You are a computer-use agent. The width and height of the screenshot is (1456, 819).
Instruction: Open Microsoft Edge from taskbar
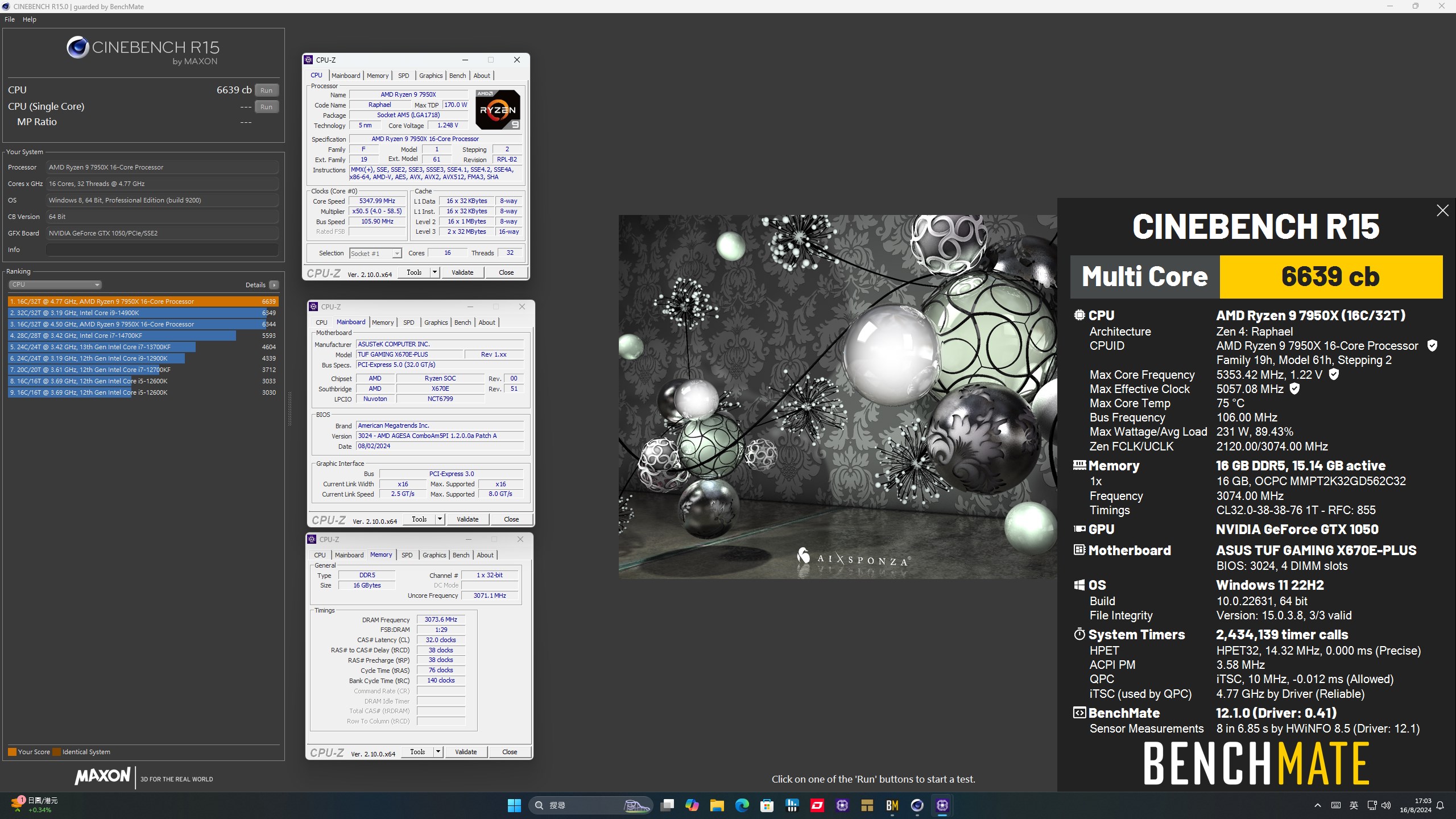coord(742,805)
